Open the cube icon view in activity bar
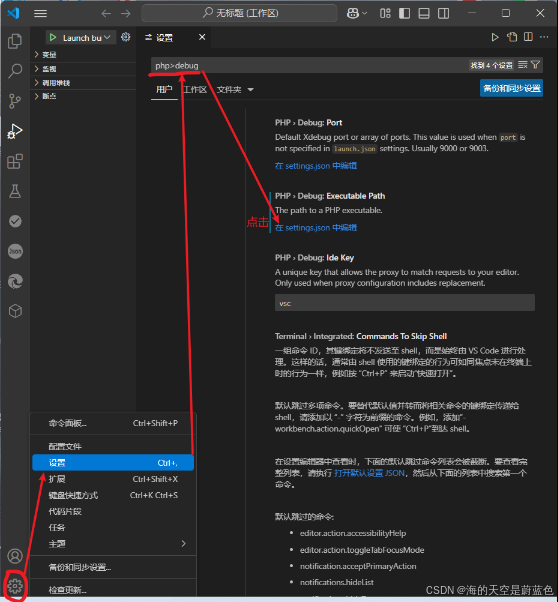558x602 pixels. coord(15,311)
